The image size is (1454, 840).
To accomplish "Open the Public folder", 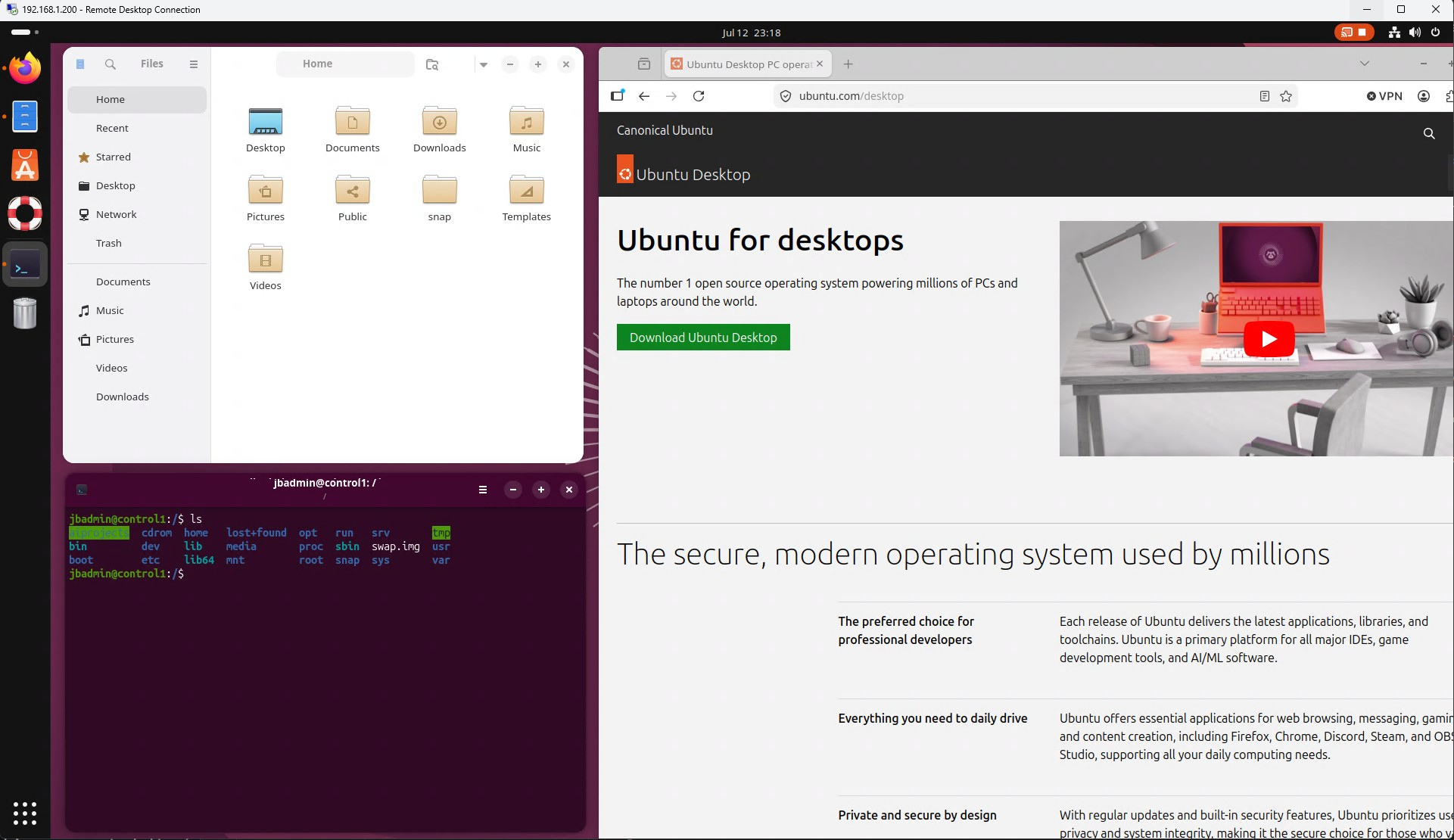I will click(x=353, y=199).
